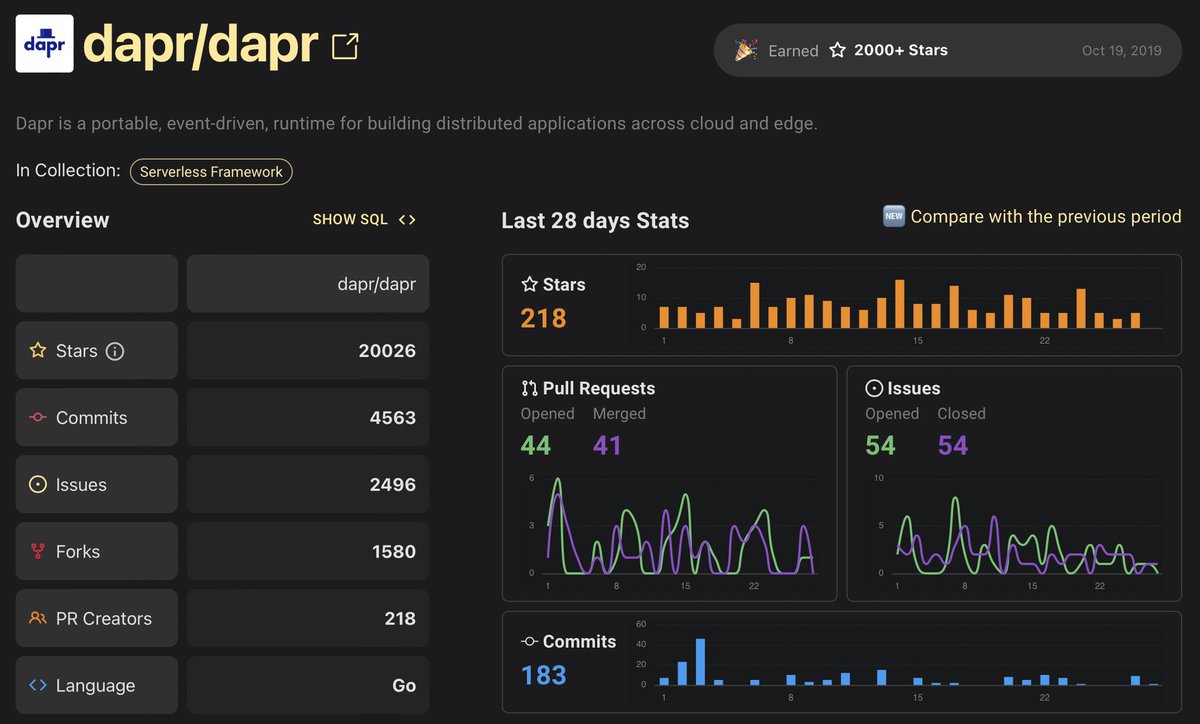Click the Go language value
The image size is (1200, 724).
click(x=404, y=685)
